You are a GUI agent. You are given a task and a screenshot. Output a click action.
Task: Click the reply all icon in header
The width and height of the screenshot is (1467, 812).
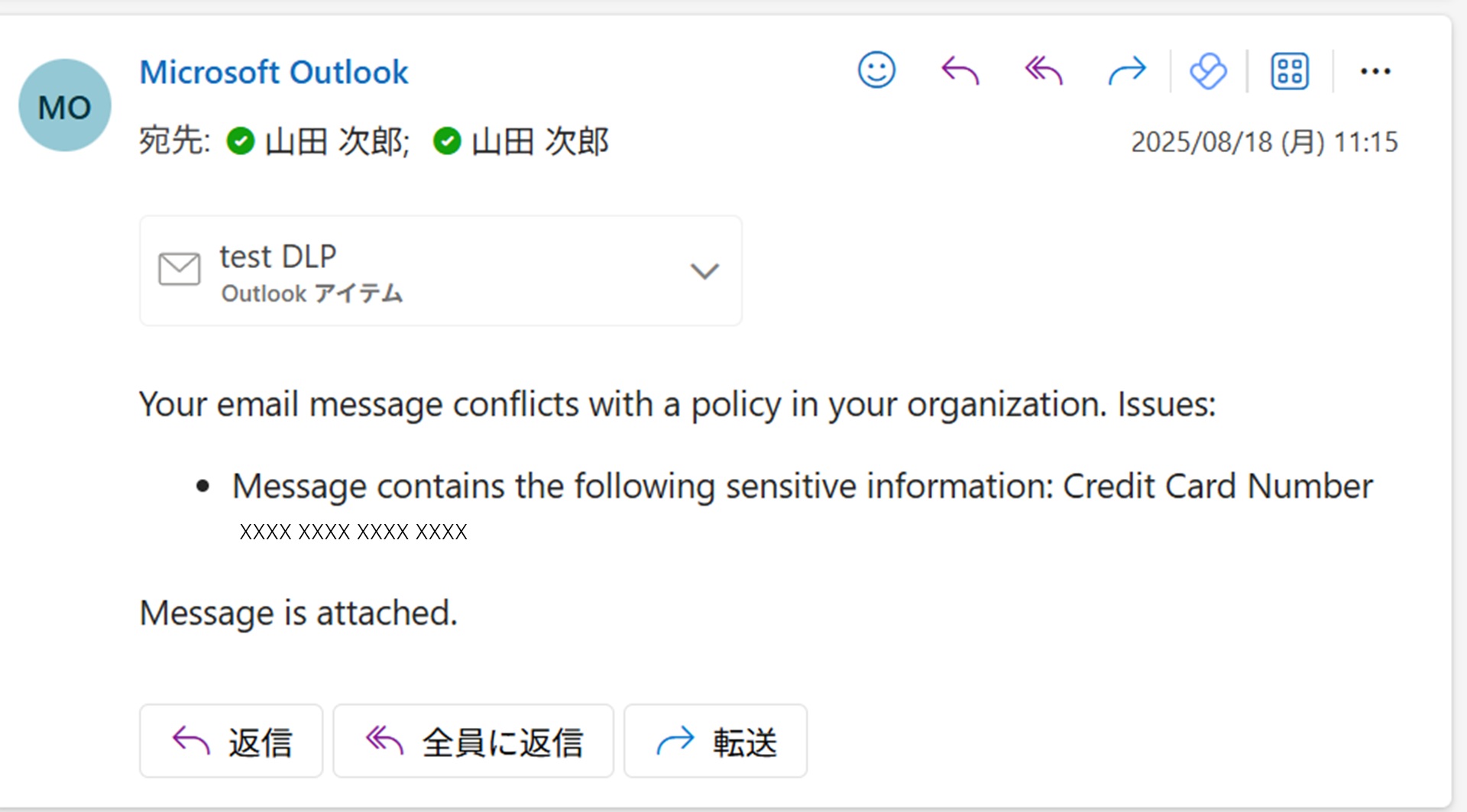point(1044,71)
